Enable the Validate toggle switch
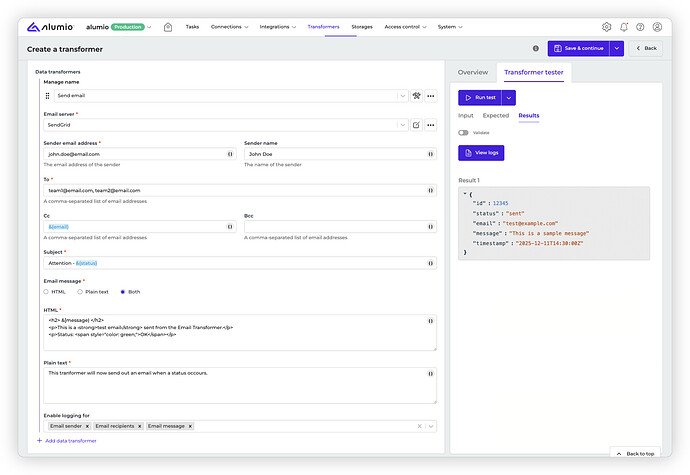Viewport: 690px width, 475px height. [464, 132]
